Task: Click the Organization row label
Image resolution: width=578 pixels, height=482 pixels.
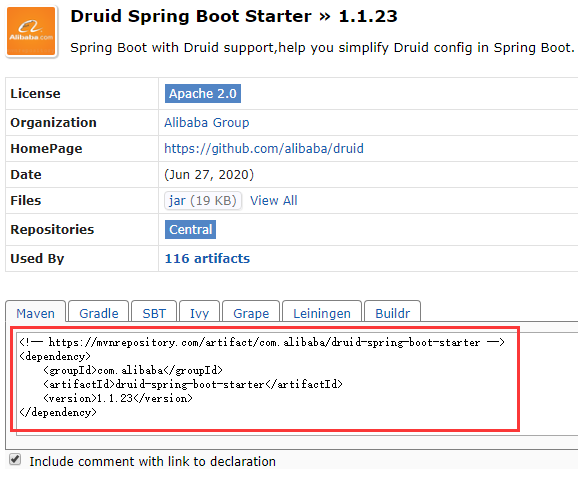Action: pyautogui.click(x=53, y=123)
